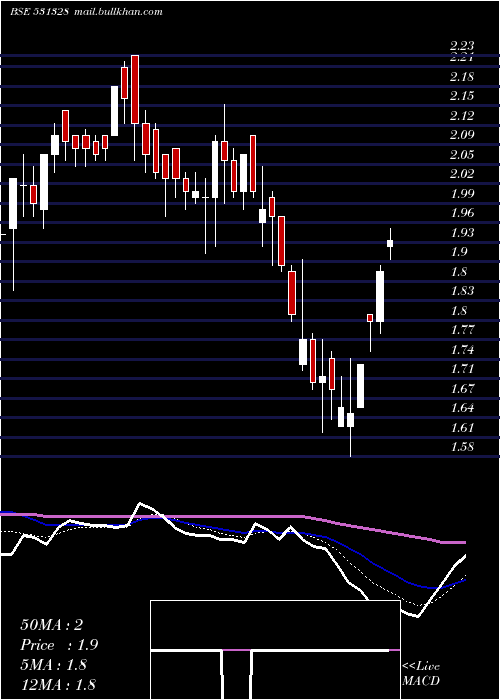This screenshot has height=700, width=500.
Task: Click the 1.61 price axis label
Action: click(x=462, y=427)
